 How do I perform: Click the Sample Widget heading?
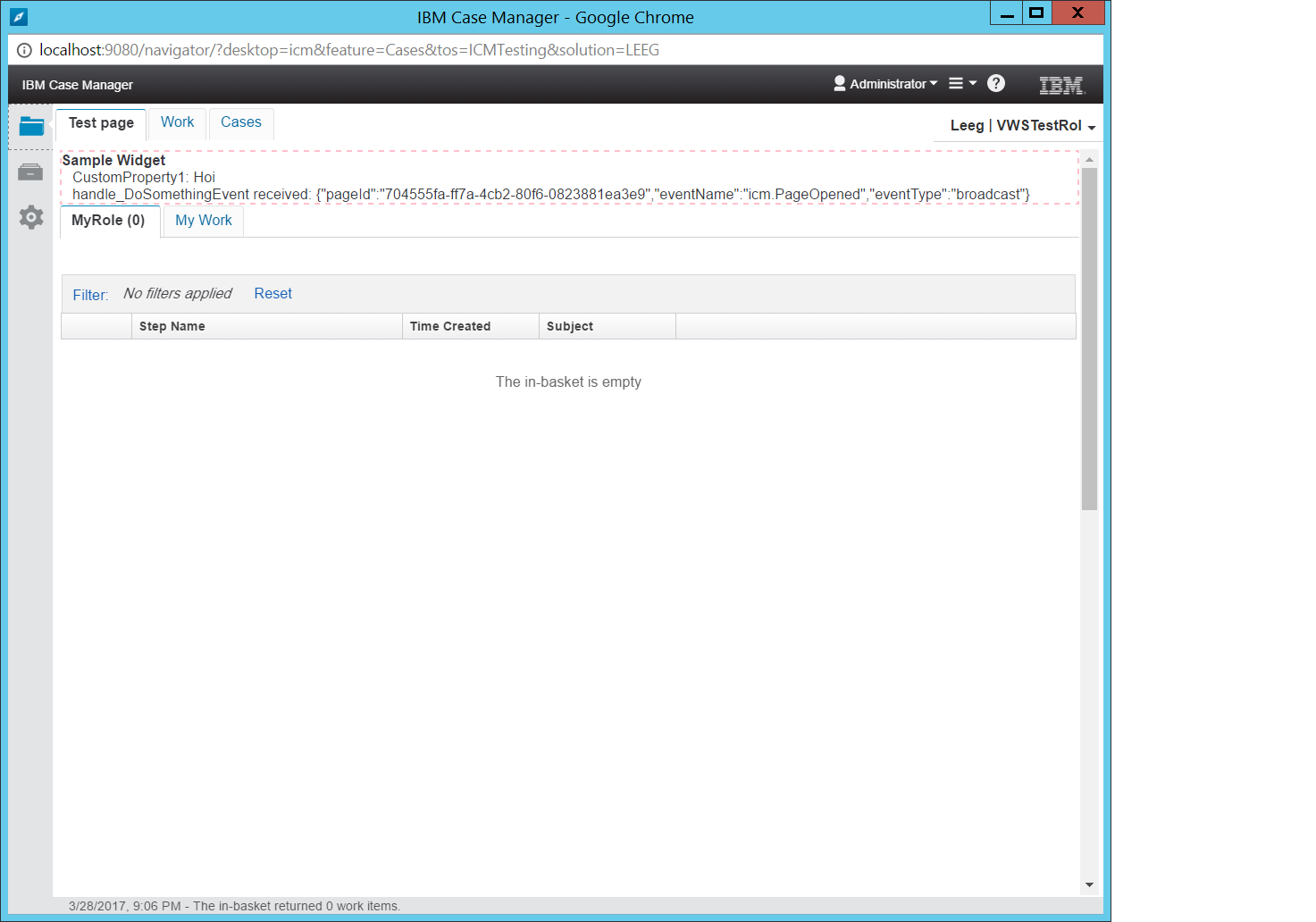[113, 161]
